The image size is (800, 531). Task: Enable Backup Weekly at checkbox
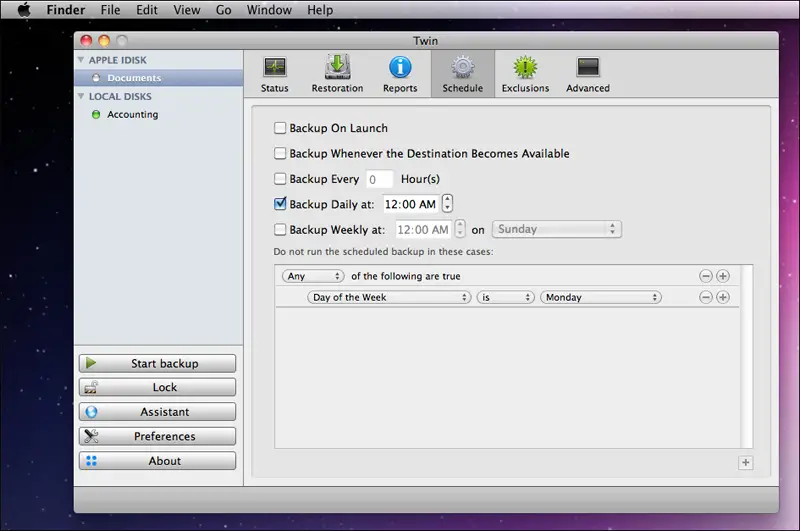280,230
